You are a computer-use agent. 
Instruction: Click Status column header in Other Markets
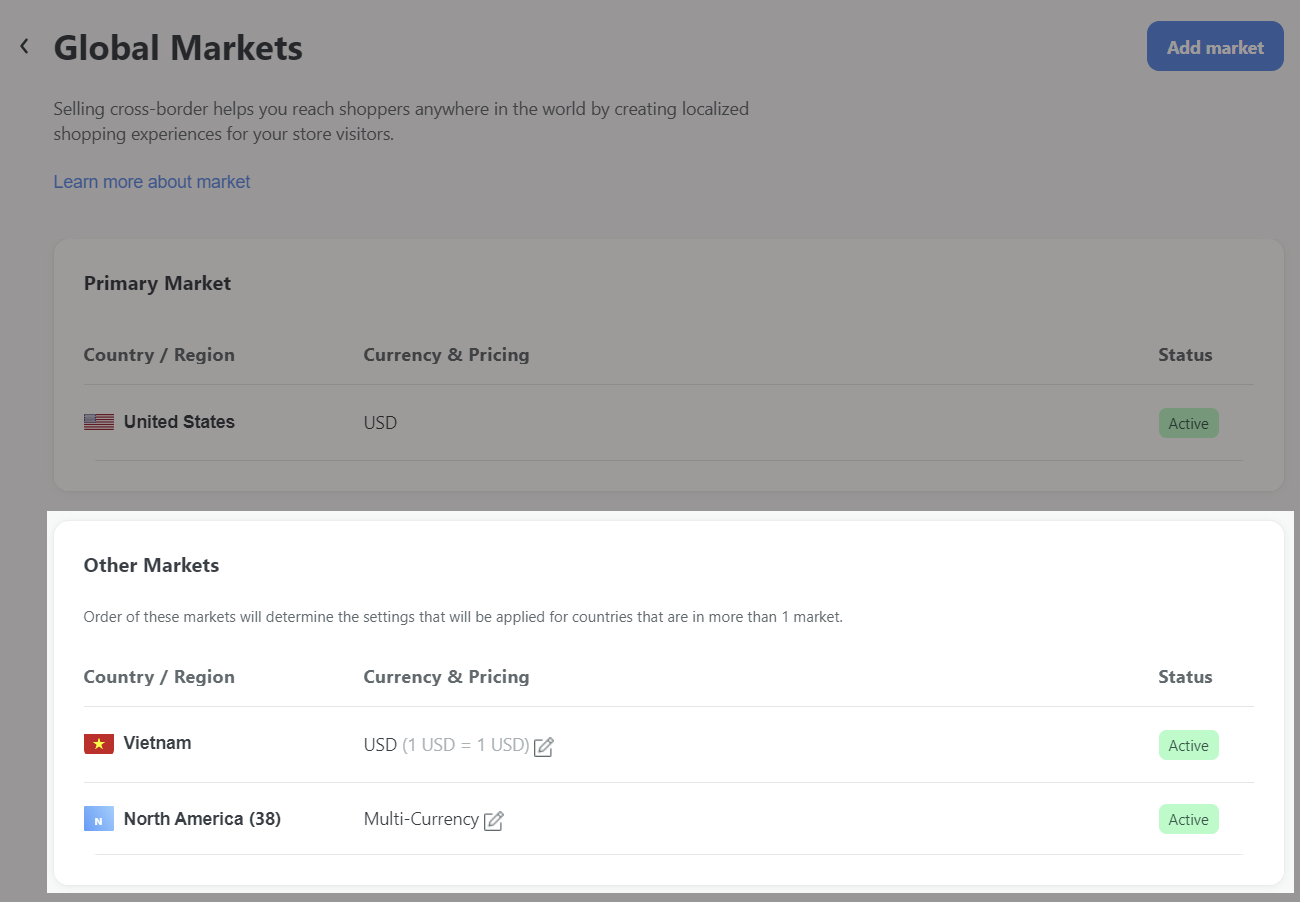click(1185, 677)
